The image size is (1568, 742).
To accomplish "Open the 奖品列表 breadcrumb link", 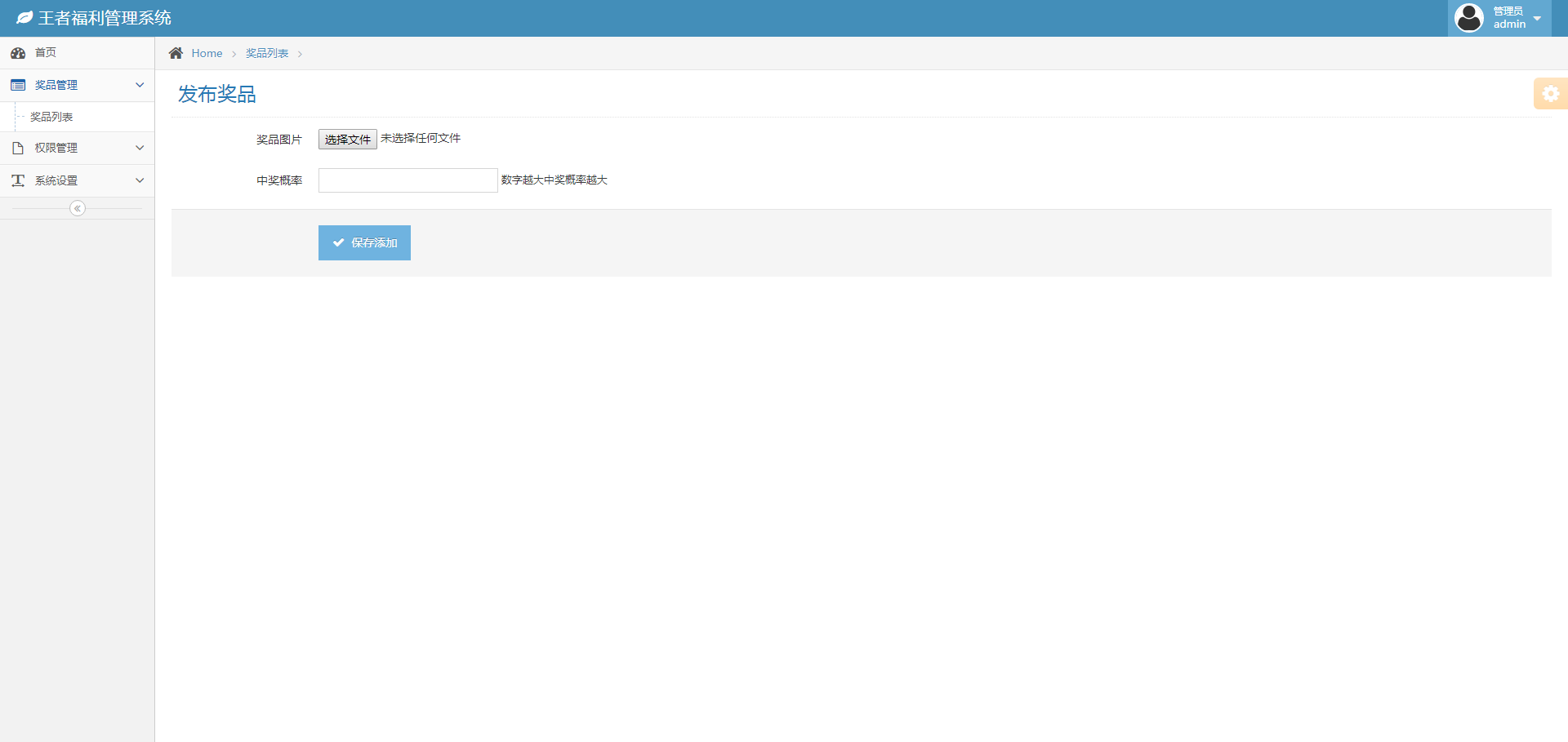I will click(267, 53).
